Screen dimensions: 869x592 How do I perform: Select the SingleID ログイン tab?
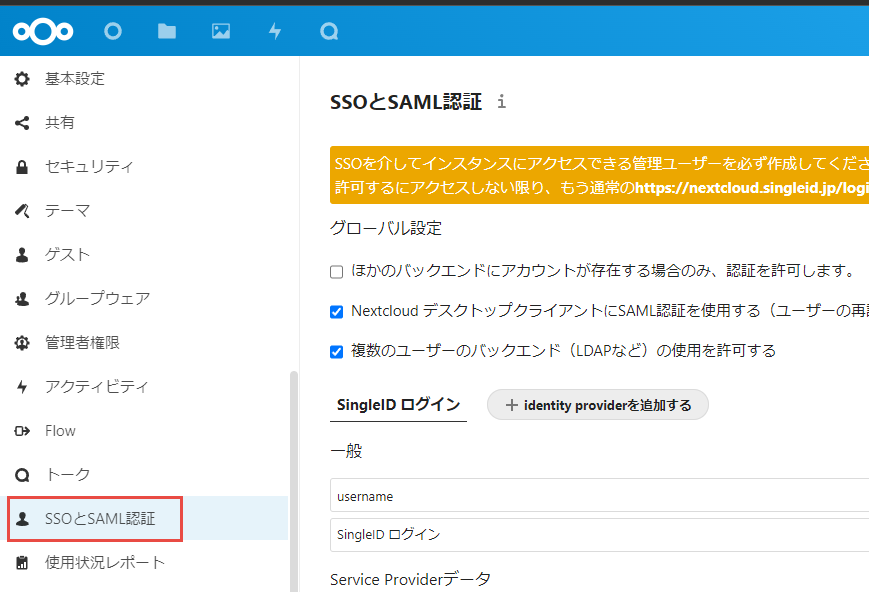click(398, 405)
